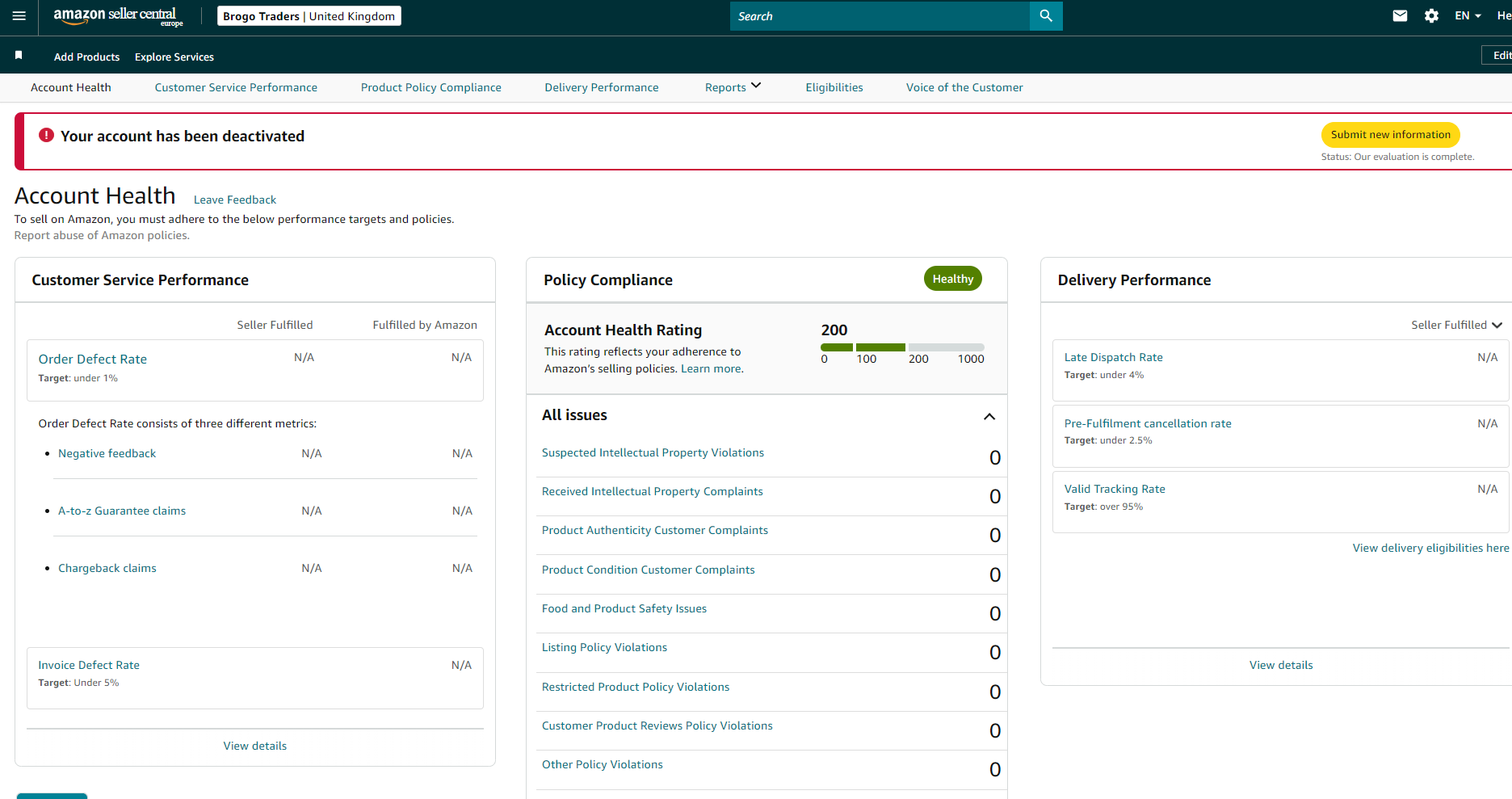Open the Voice of the Customer tab
The height and width of the screenshot is (799, 1512).
[x=964, y=87]
